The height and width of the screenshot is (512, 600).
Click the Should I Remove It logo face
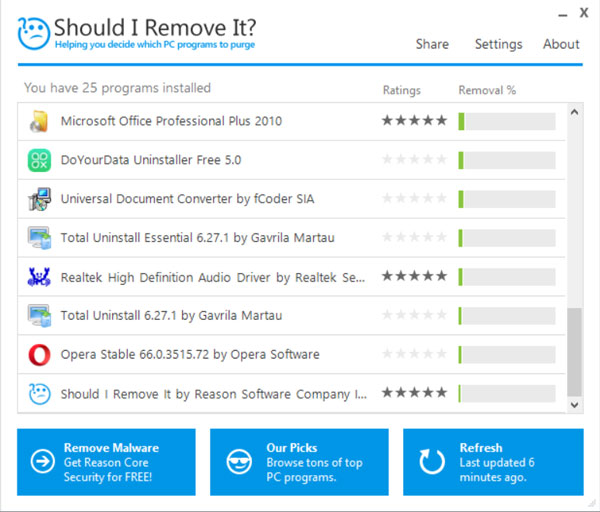(x=34, y=33)
